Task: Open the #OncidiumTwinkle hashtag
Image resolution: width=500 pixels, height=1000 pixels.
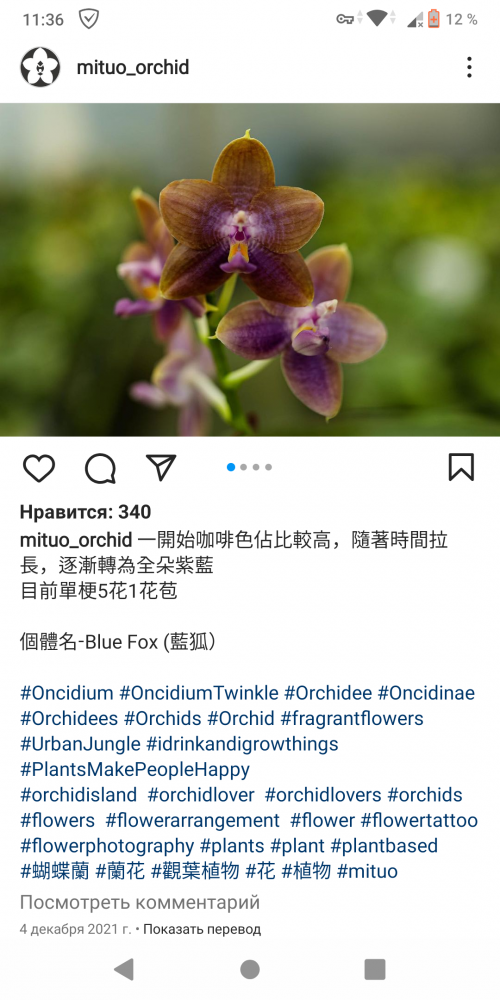Action: click(x=199, y=693)
